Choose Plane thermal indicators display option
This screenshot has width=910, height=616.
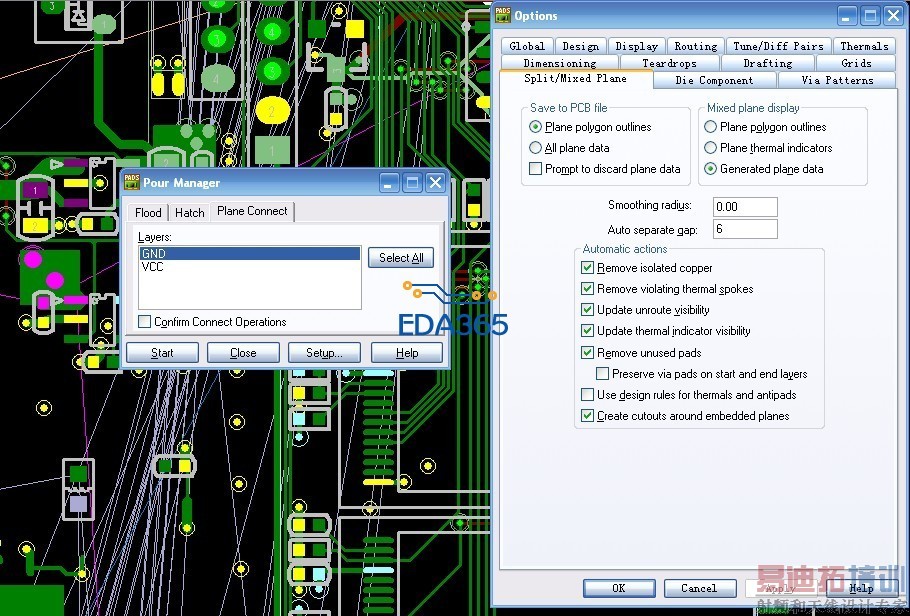(x=711, y=148)
